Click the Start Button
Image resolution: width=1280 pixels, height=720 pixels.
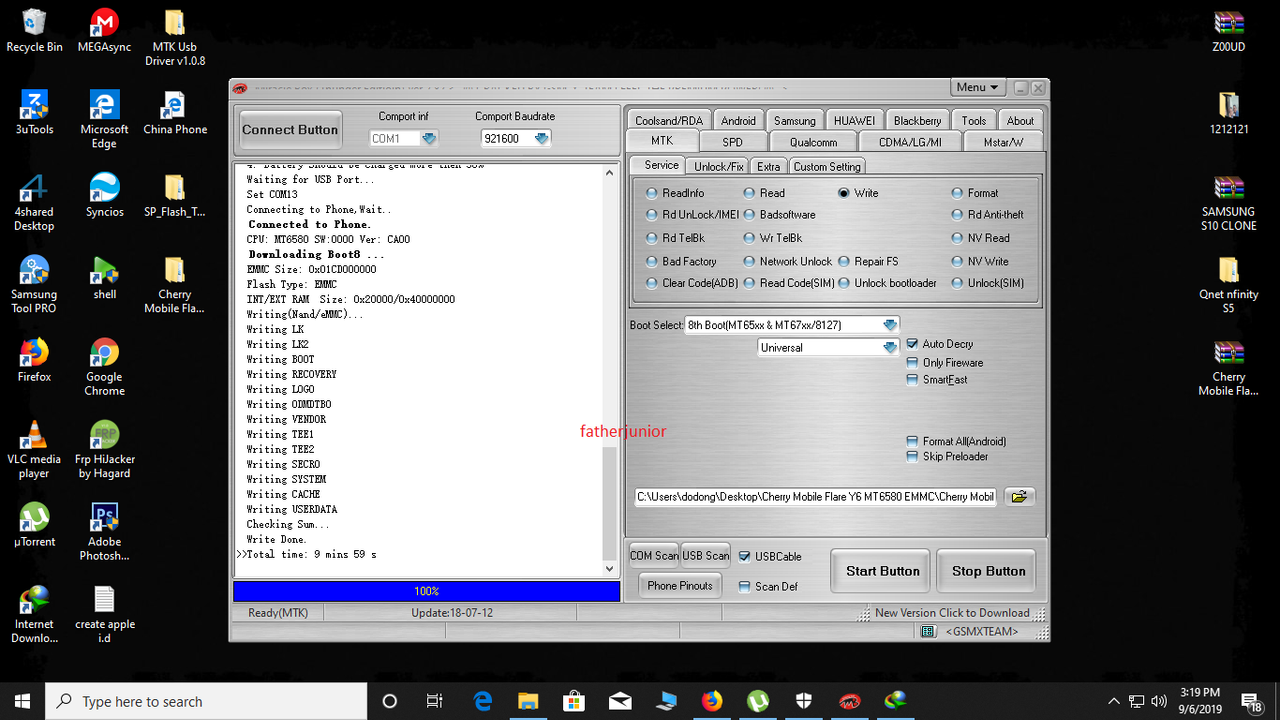point(882,571)
